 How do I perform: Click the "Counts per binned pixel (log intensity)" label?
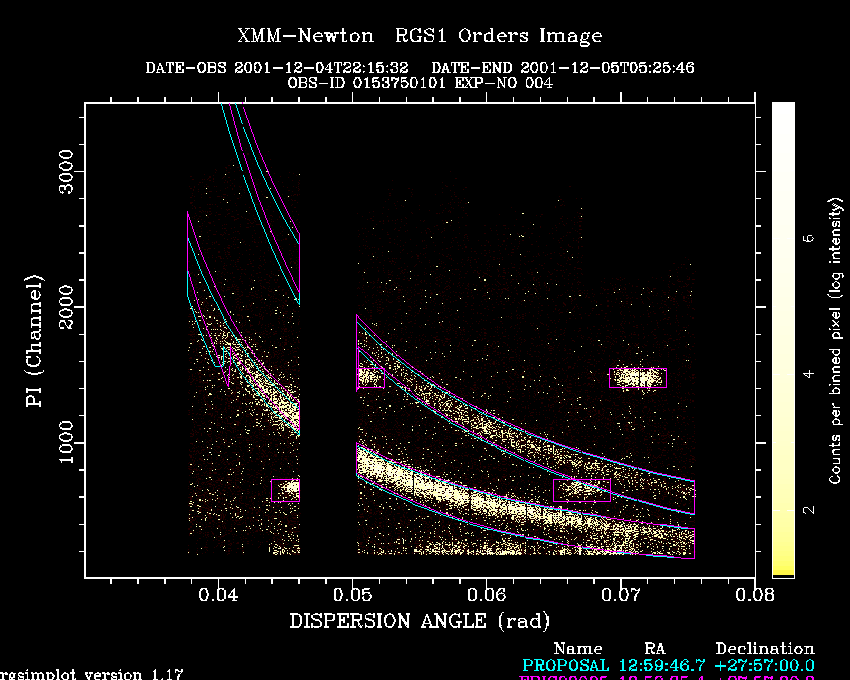point(836,341)
